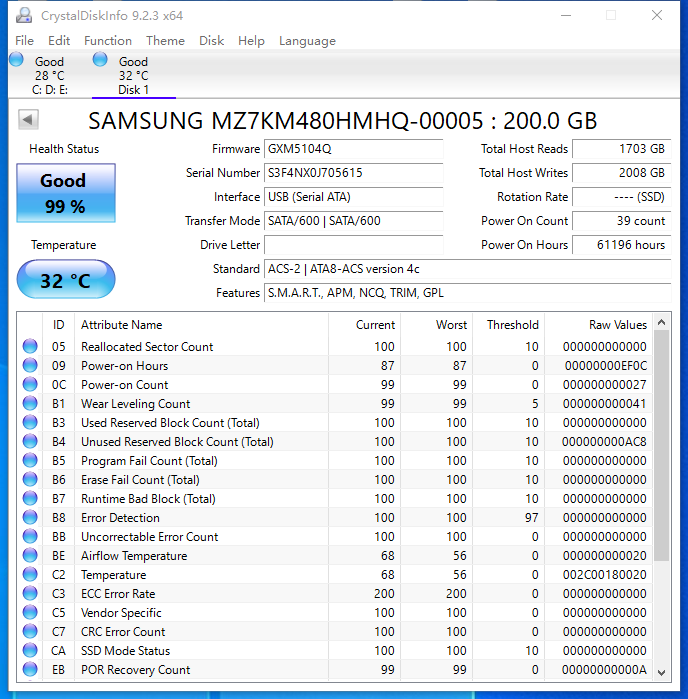Viewport: 688px width, 699px height.
Task: Click the Threshold column header
Action: tap(509, 325)
